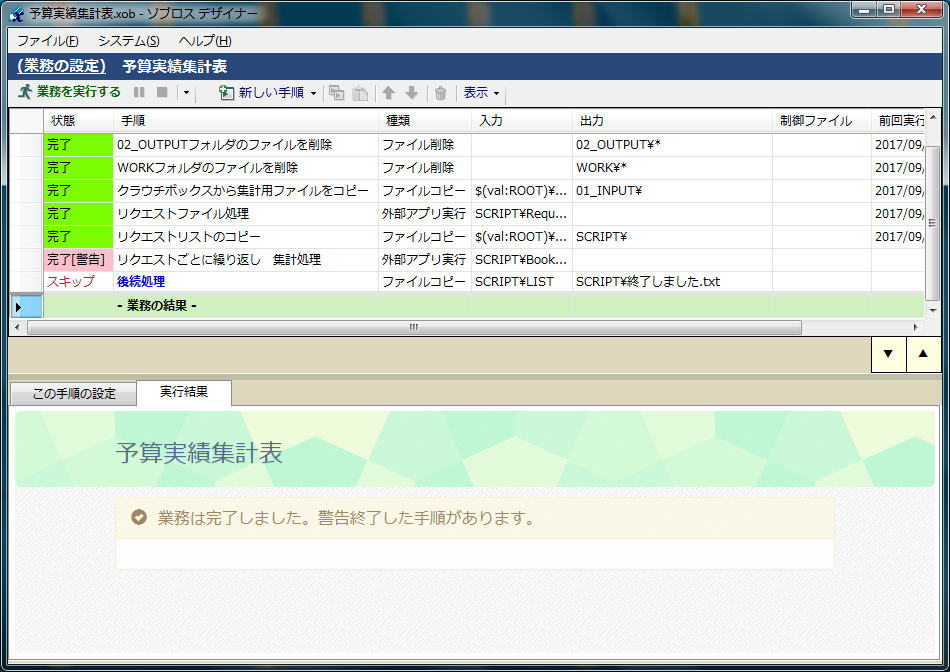This screenshot has height=672, width=950.
Task: Click the 前回実行 column header
Action: [x=899, y=121]
